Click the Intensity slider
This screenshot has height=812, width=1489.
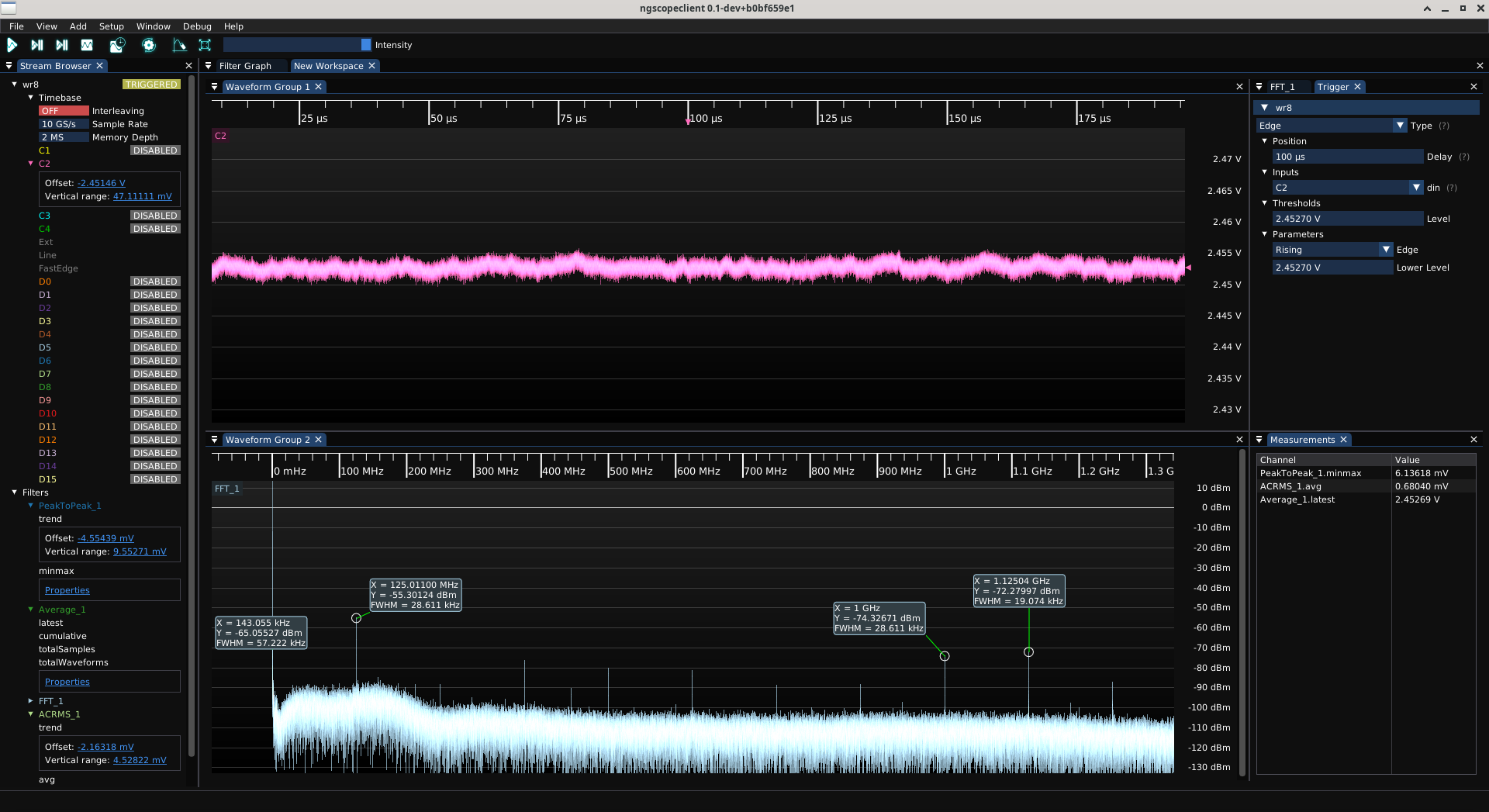point(298,45)
